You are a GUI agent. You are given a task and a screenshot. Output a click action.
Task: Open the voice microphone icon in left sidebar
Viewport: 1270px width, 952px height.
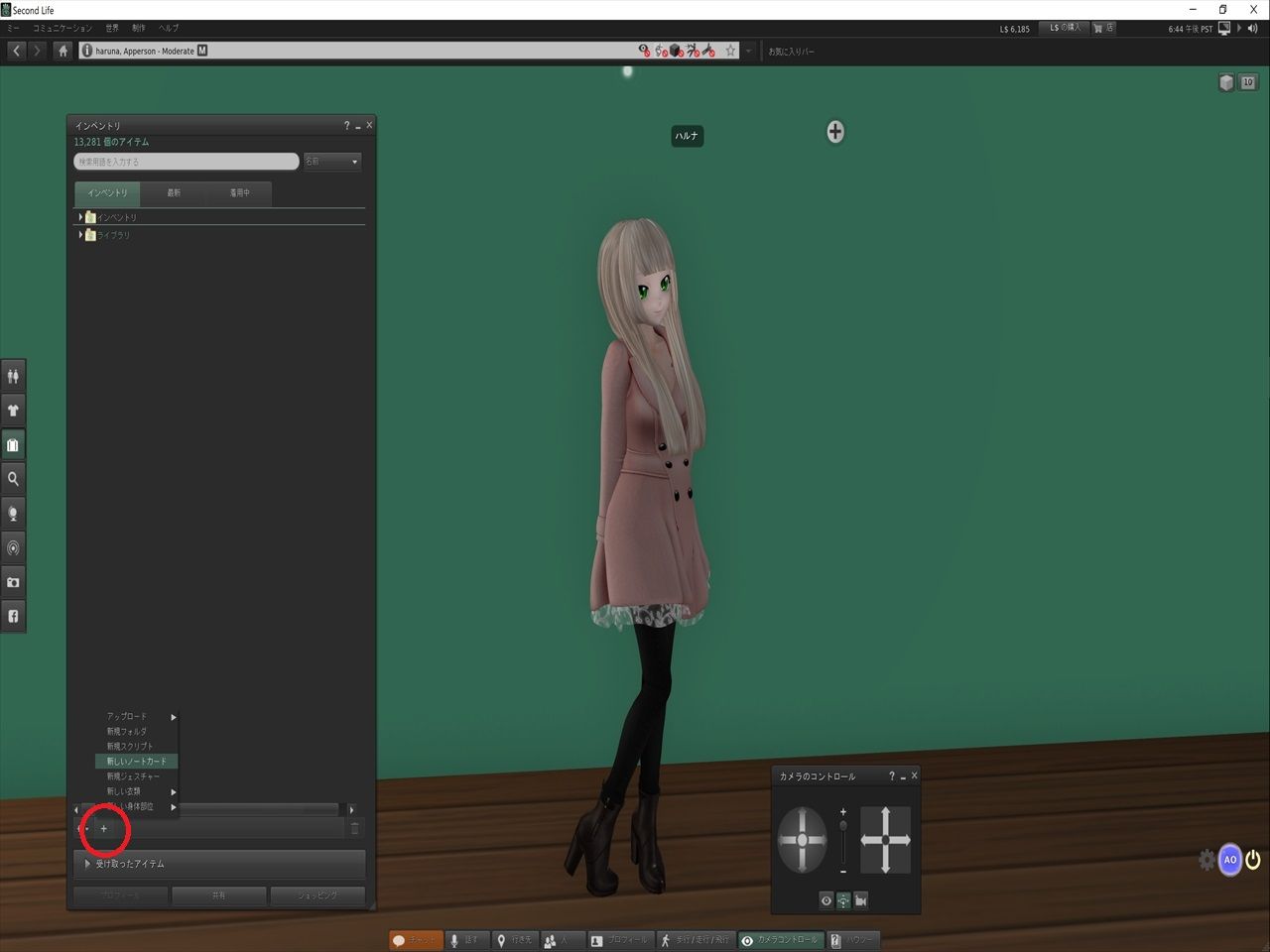pos(13,514)
